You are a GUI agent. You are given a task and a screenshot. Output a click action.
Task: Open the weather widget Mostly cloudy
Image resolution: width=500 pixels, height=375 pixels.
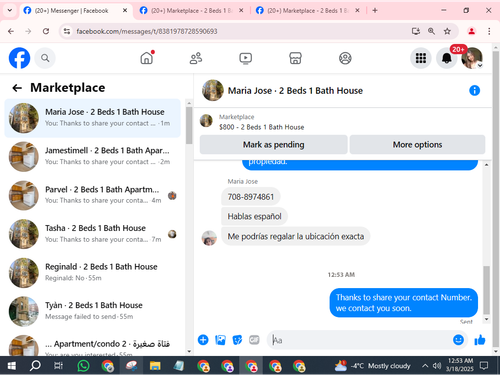(x=373, y=366)
